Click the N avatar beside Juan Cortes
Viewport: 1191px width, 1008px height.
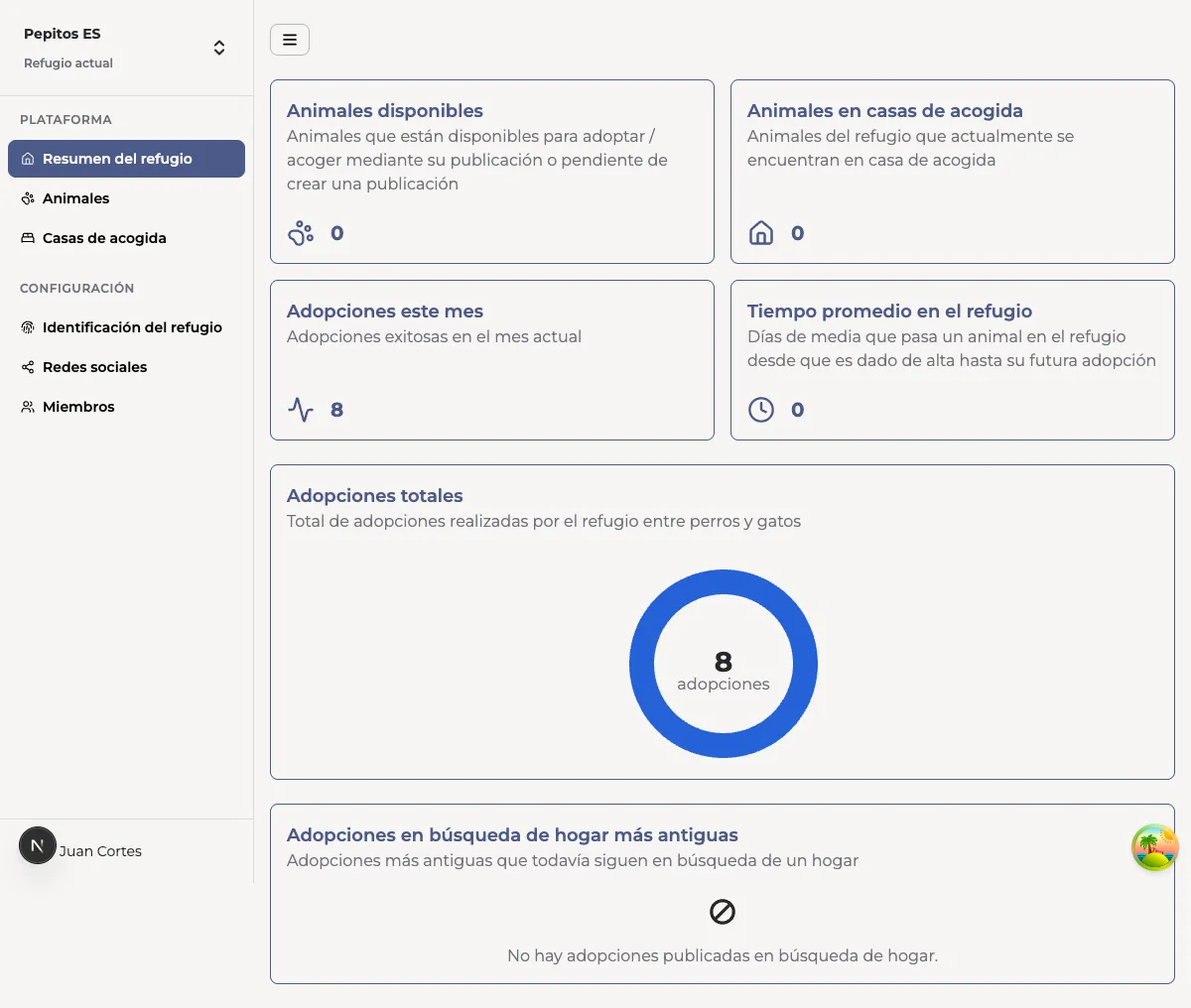point(38,845)
